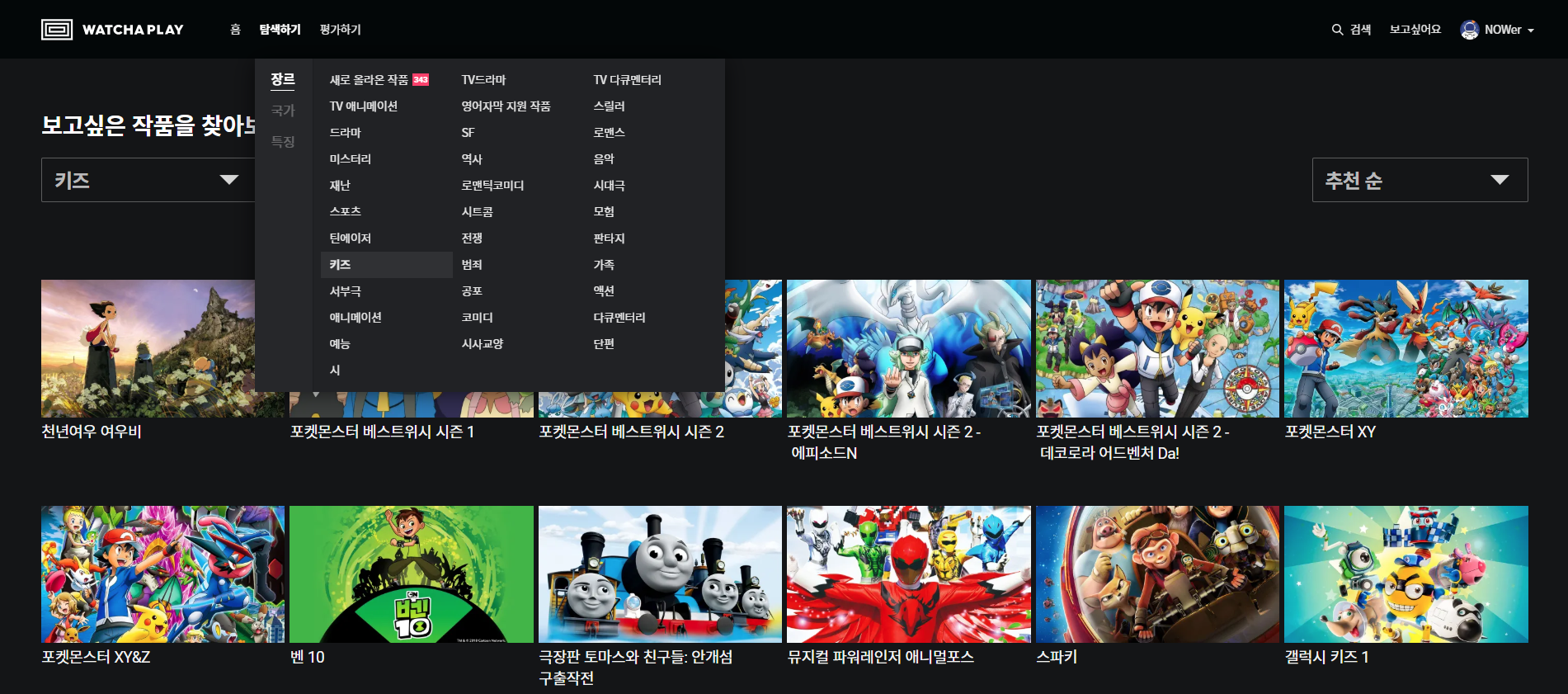Select 범죄 genre
1568x694 pixels.
(x=472, y=265)
